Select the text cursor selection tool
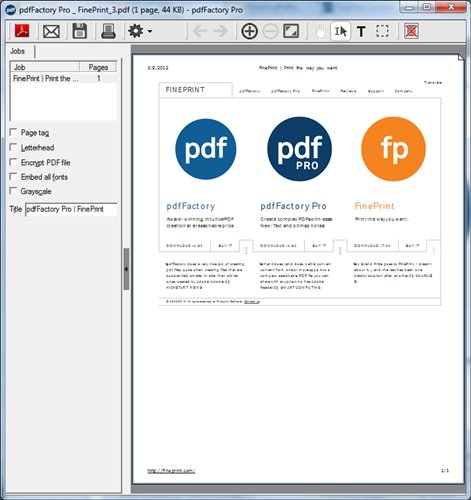This screenshot has width=471, height=500. pos(340,31)
